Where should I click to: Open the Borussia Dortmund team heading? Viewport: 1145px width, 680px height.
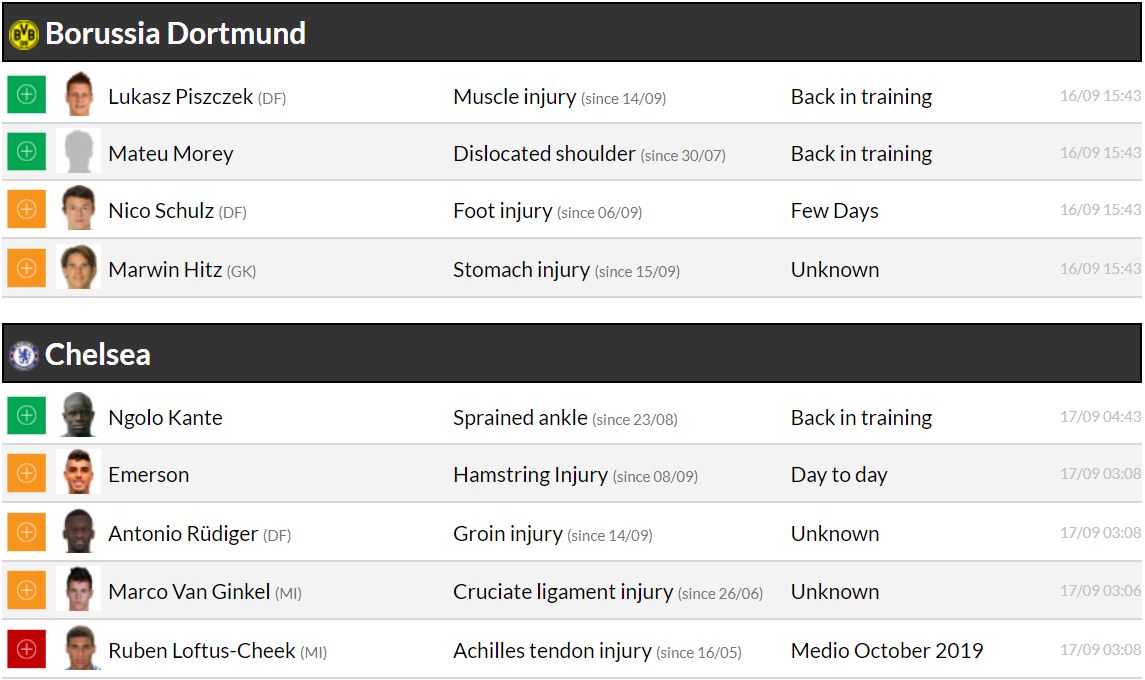(175, 34)
